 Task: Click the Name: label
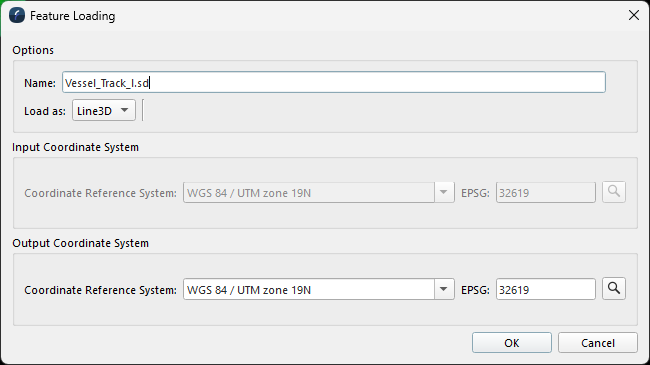(40, 83)
